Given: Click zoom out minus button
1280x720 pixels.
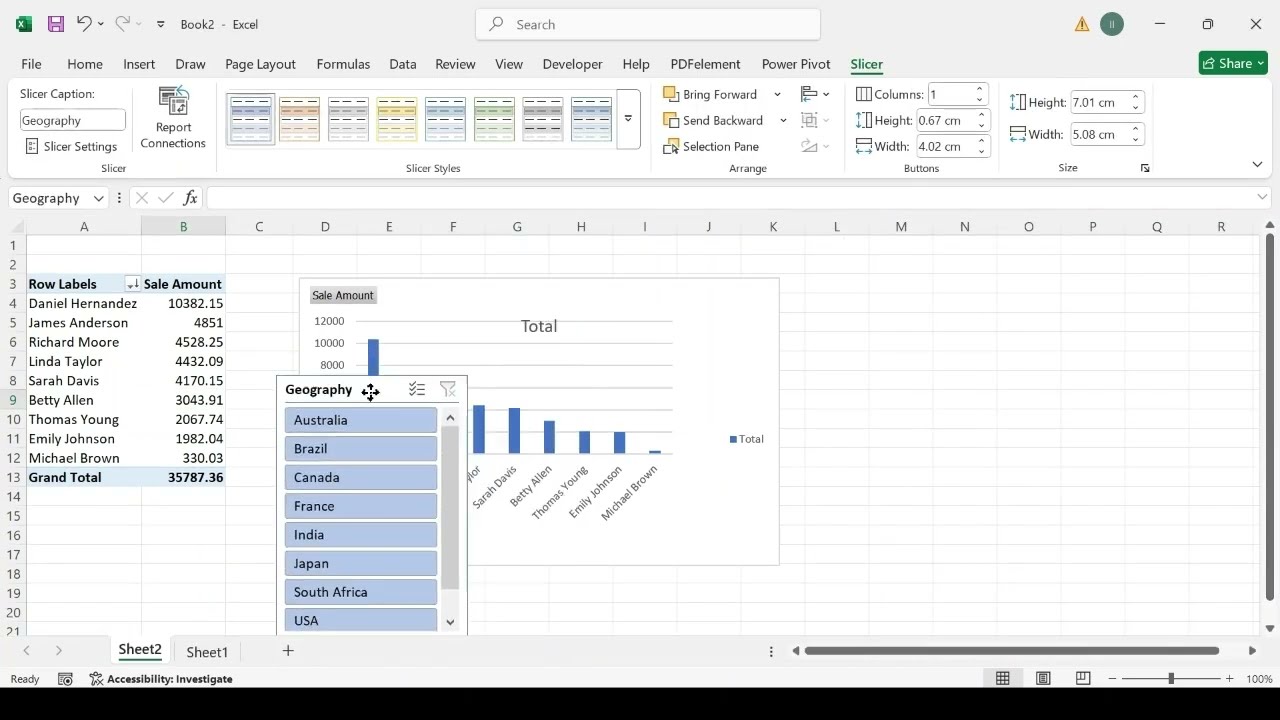Looking at the screenshot, I should point(1110,678).
